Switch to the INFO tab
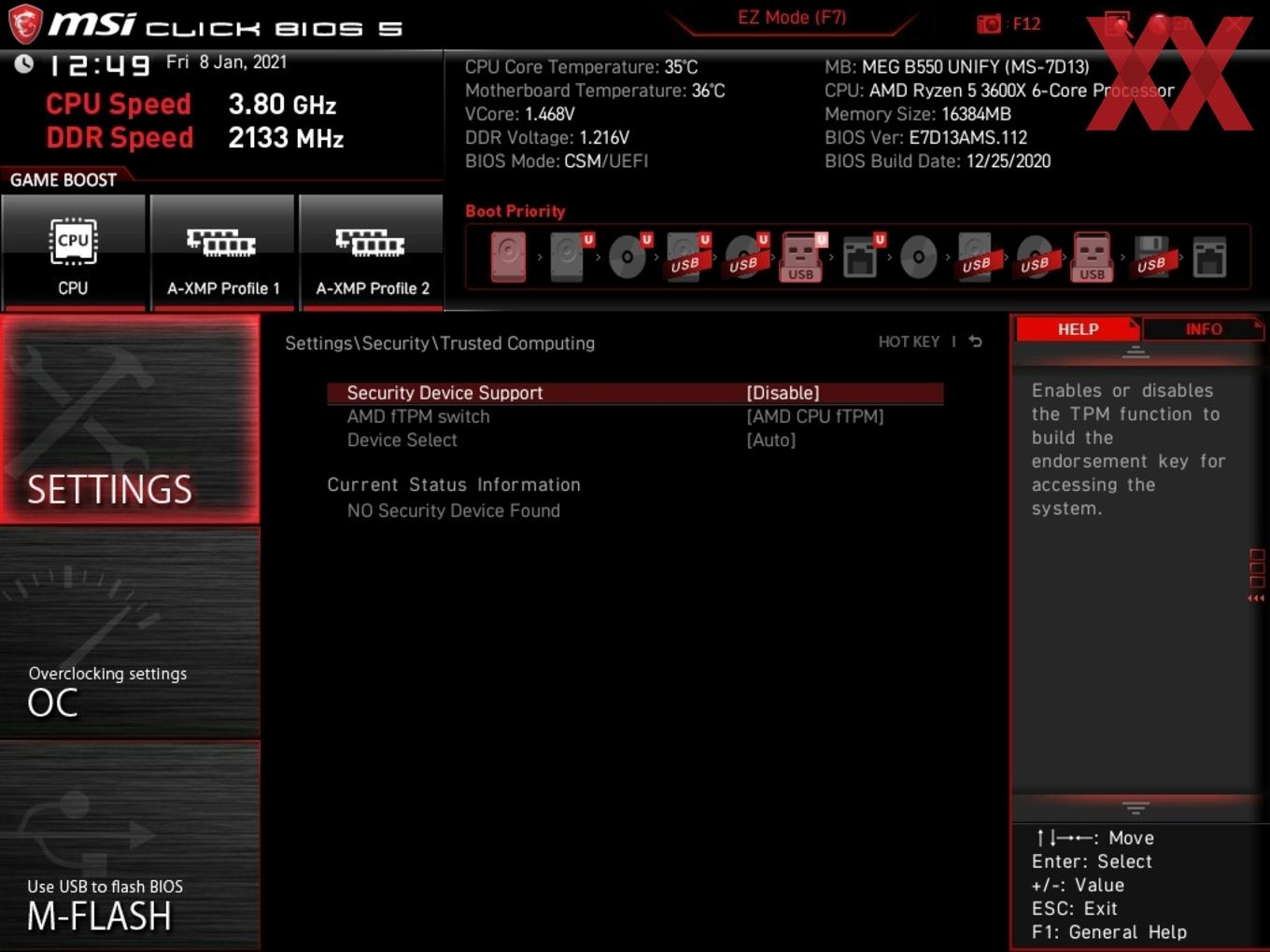The width and height of the screenshot is (1270, 952). [x=1203, y=329]
